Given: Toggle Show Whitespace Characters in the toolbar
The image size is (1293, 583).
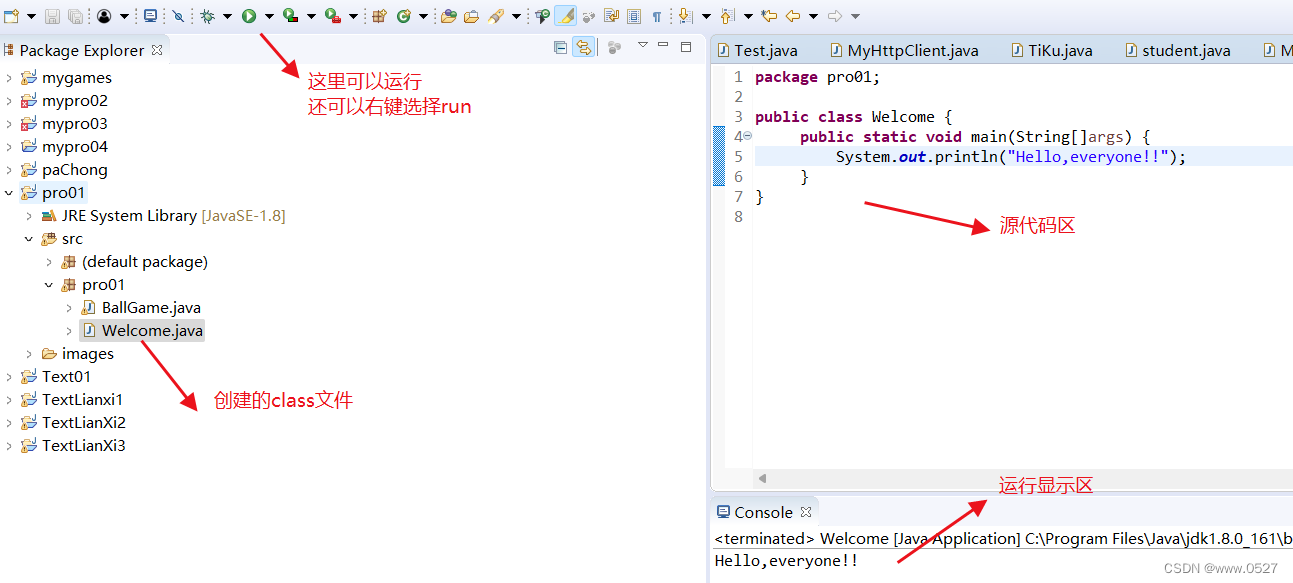Looking at the screenshot, I should [657, 15].
